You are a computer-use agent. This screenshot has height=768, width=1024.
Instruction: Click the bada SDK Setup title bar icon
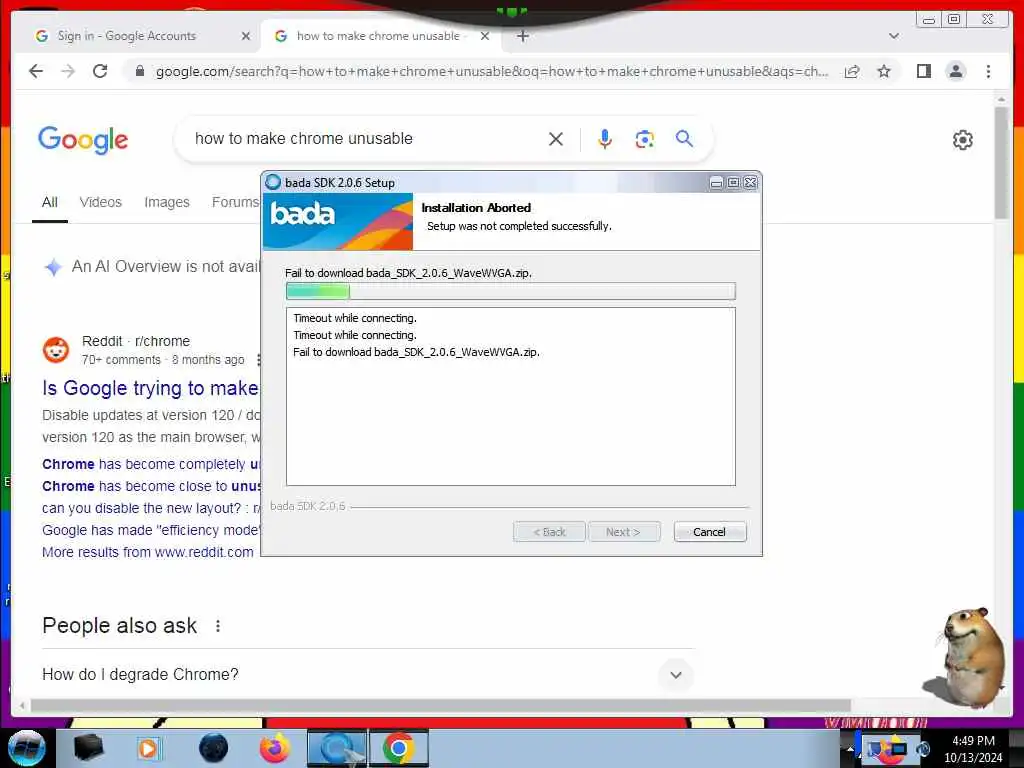point(273,182)
